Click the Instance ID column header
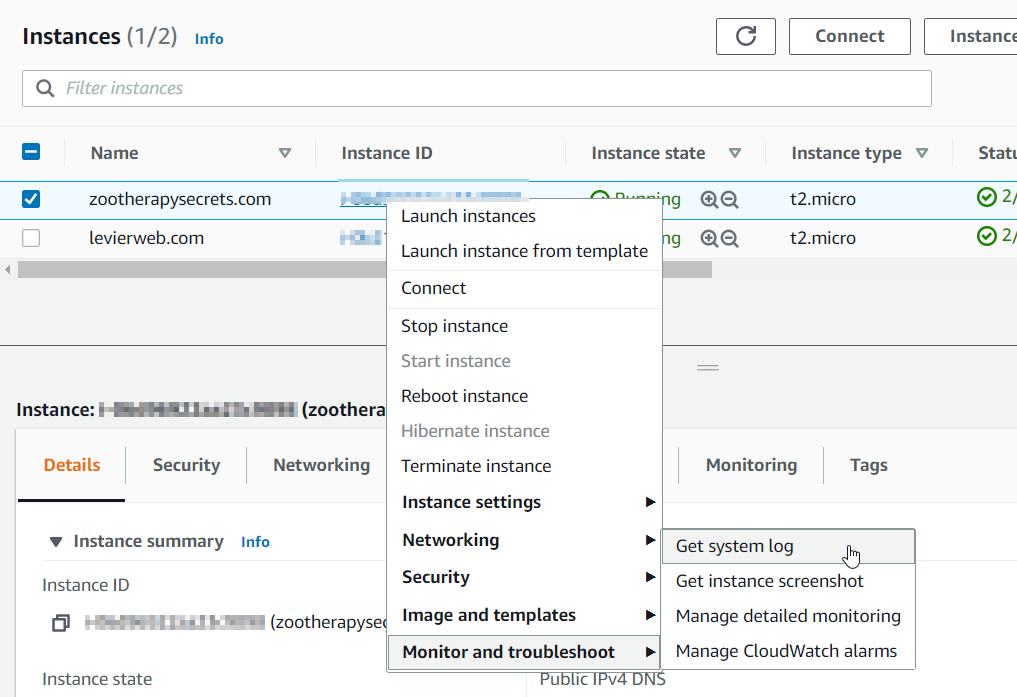This screenshot has width=1017, height=697. [x=387, y=153]
